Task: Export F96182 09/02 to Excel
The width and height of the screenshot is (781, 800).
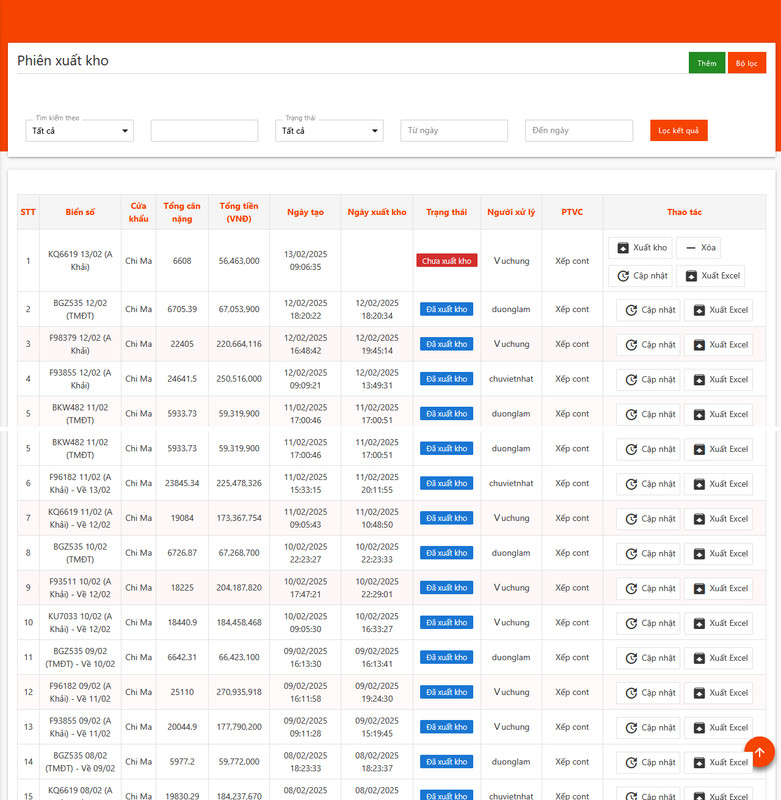Action: tap(718, 693)
